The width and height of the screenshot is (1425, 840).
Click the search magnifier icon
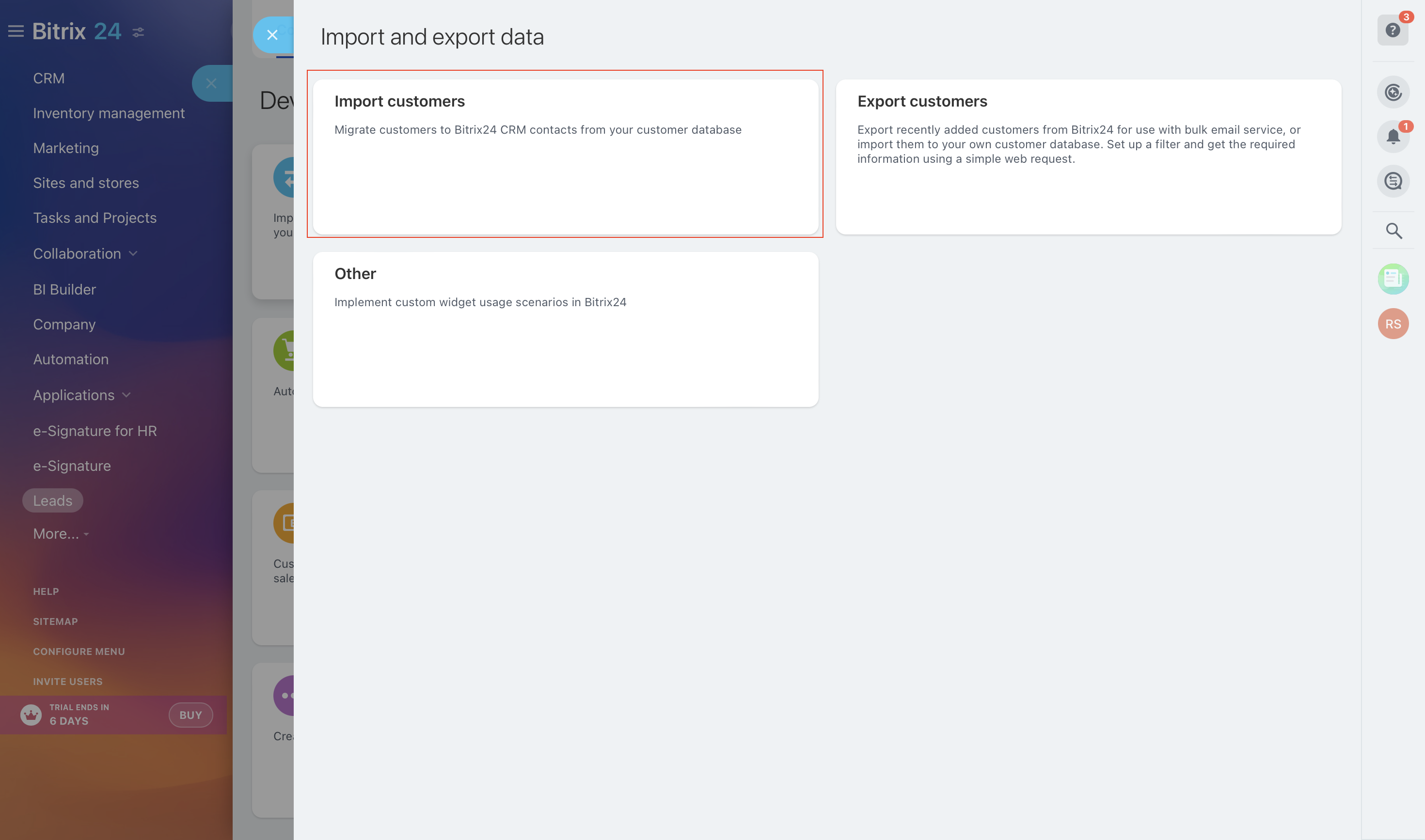pyautogui.click(x=1394, y=231)
